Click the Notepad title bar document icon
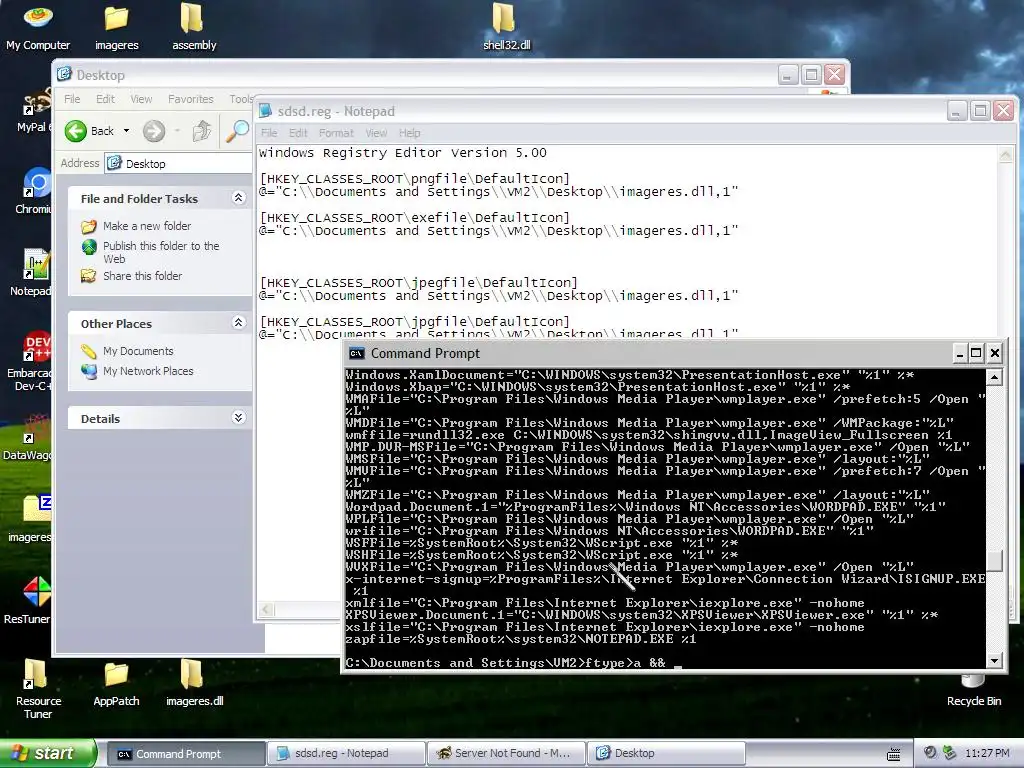This screenshot has height=768, width=1024. tap(265, 111)
